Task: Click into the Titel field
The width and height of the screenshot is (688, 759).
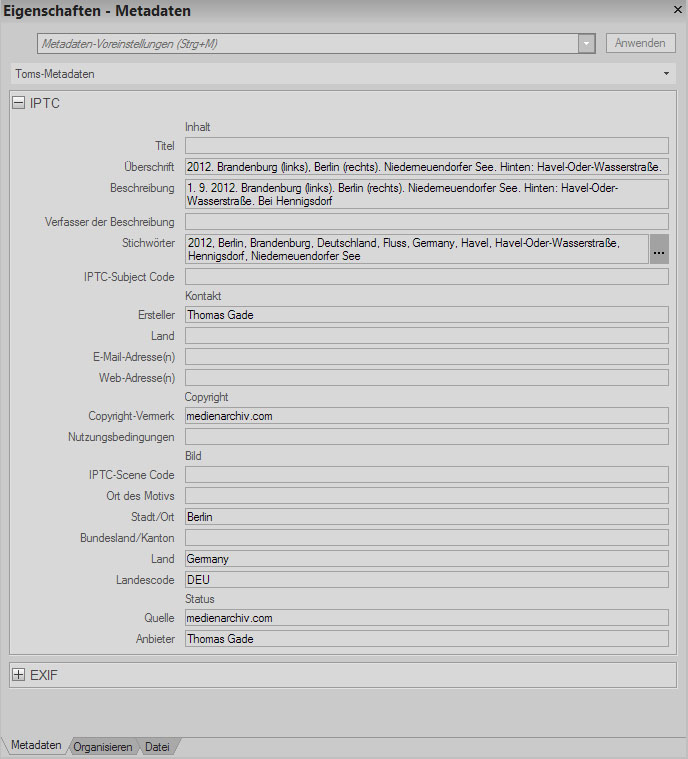Action: tap(426, 146)
